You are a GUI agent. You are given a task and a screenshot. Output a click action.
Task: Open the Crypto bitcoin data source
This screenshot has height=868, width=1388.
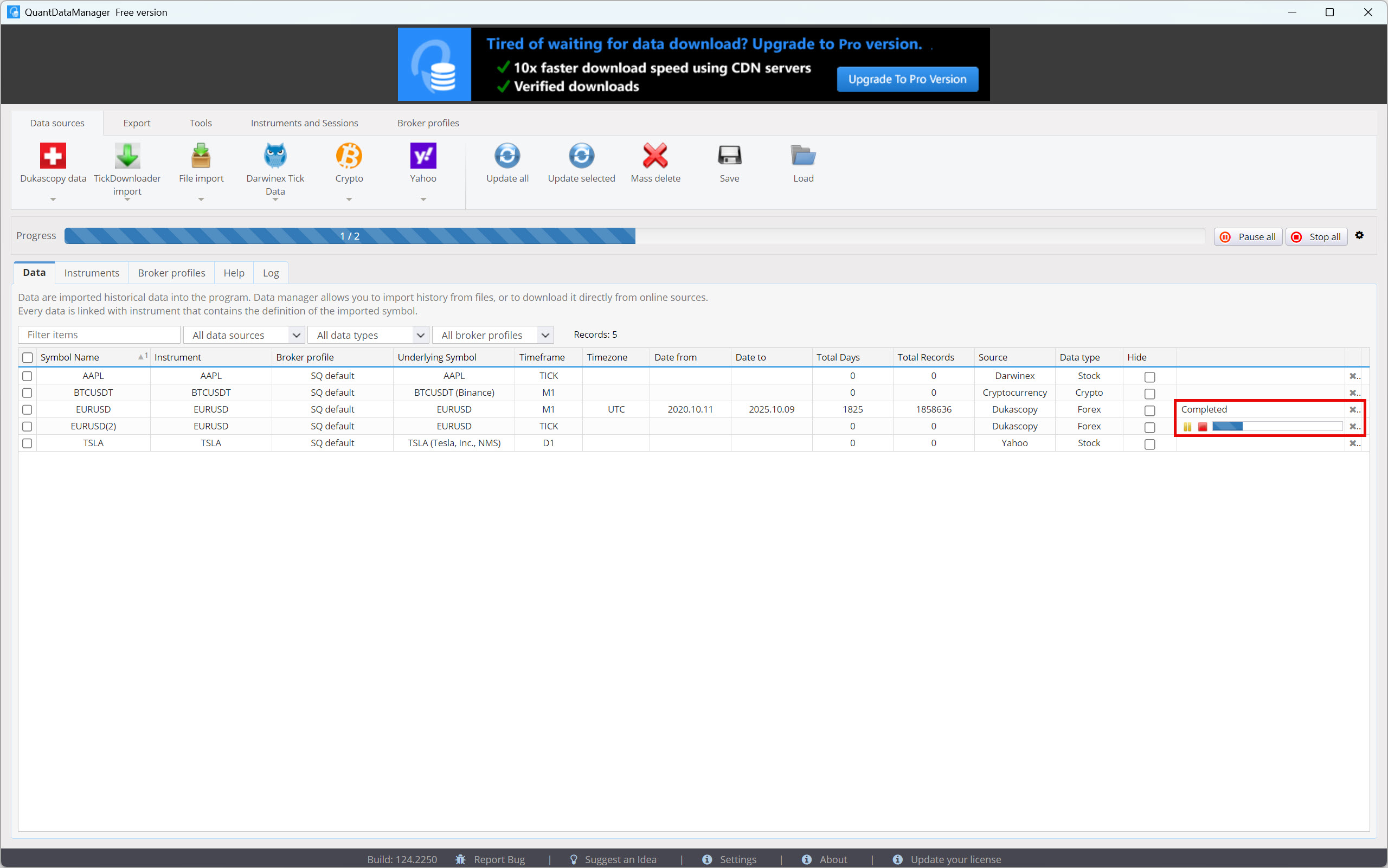(x=349, y=156)
